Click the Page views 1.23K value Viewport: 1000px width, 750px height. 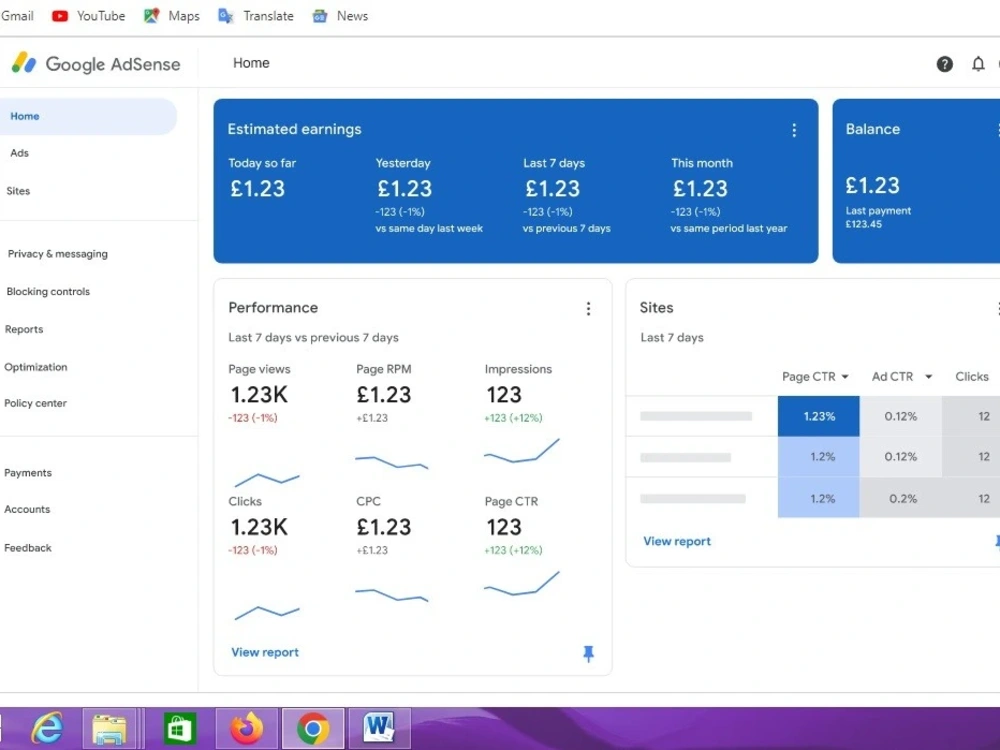[259, 395]
